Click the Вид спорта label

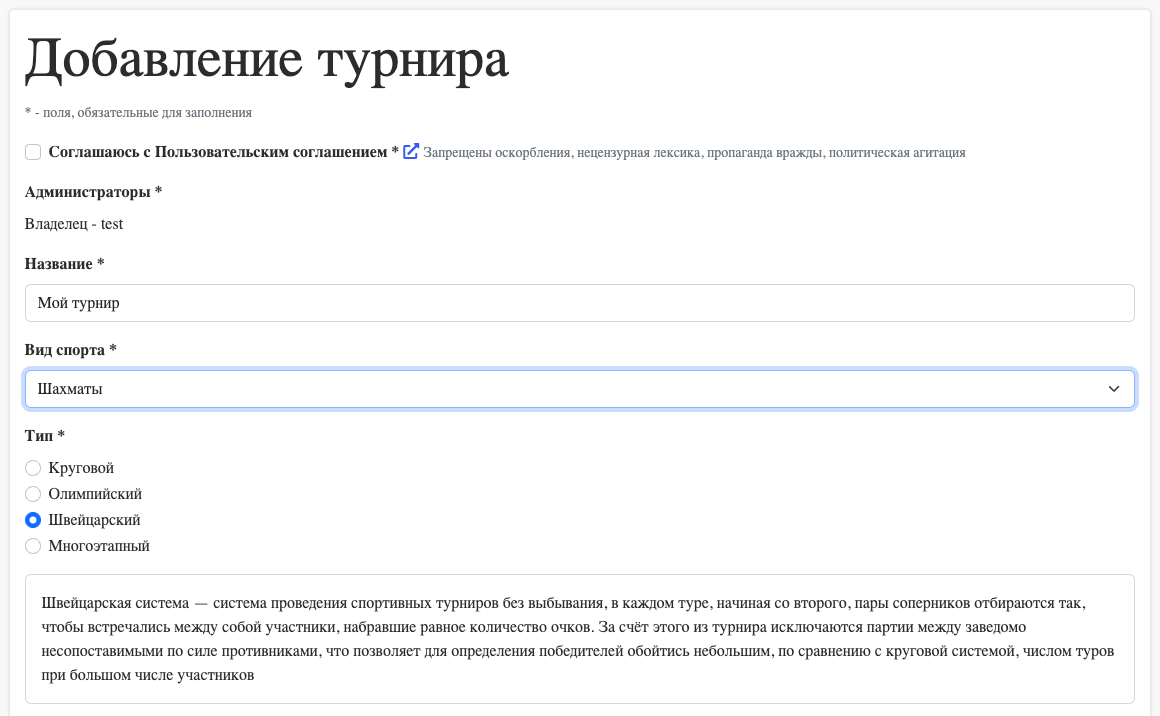pyautogui.click(x=70, y=350)
